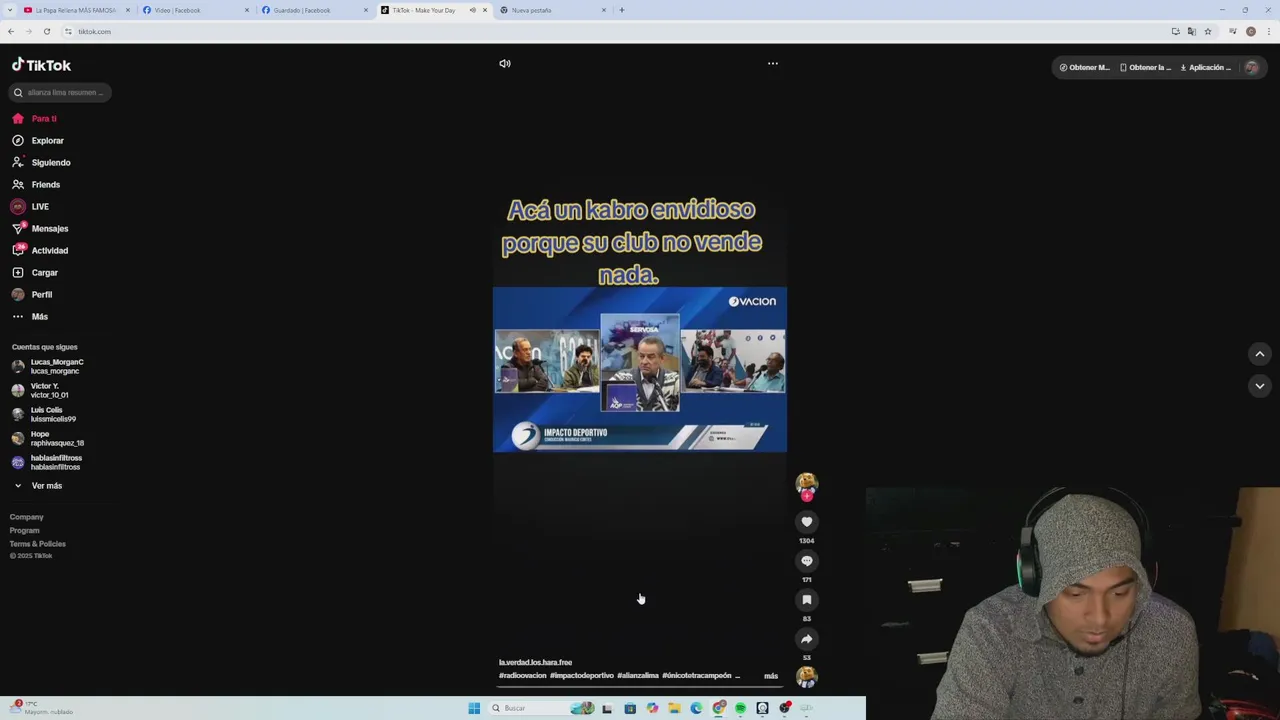The width and height of the screenshot is (1280, 720).
Task: Click the #impactodeportivo hashtag
Action: [582, 676]
